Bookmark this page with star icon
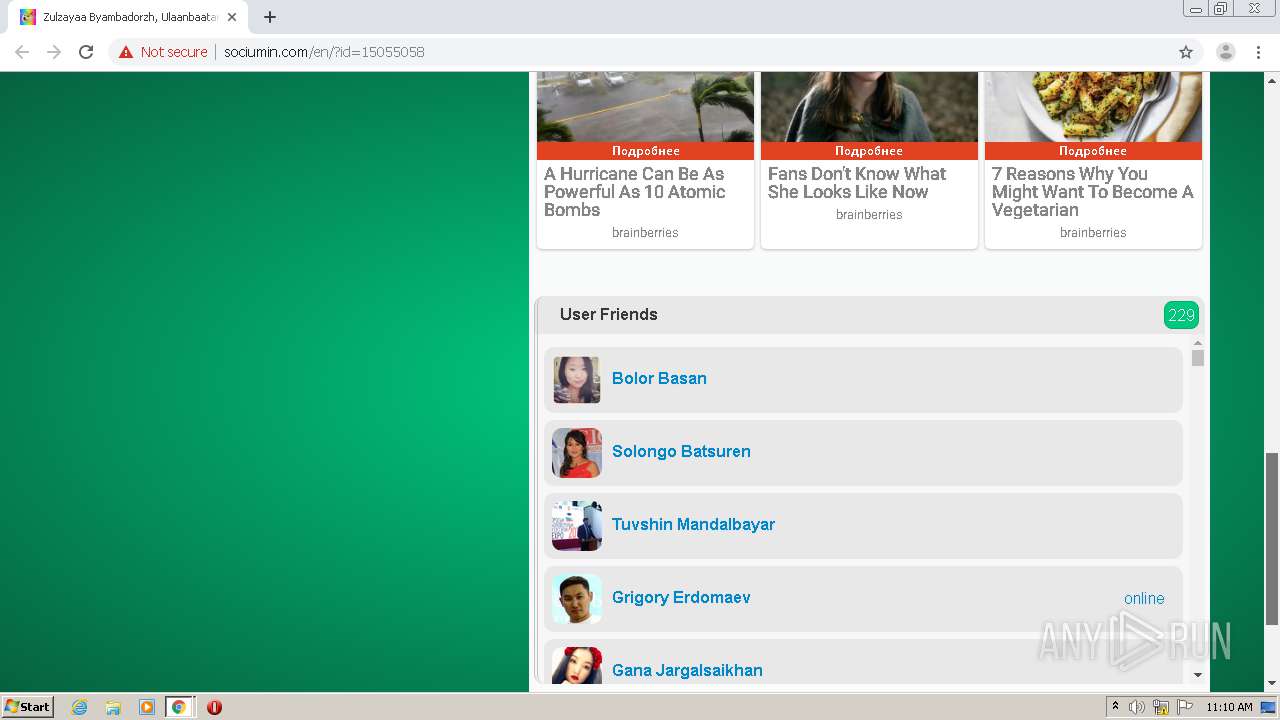The image size is (1280, 720). pyautogui.click(x=1186, y=52)
